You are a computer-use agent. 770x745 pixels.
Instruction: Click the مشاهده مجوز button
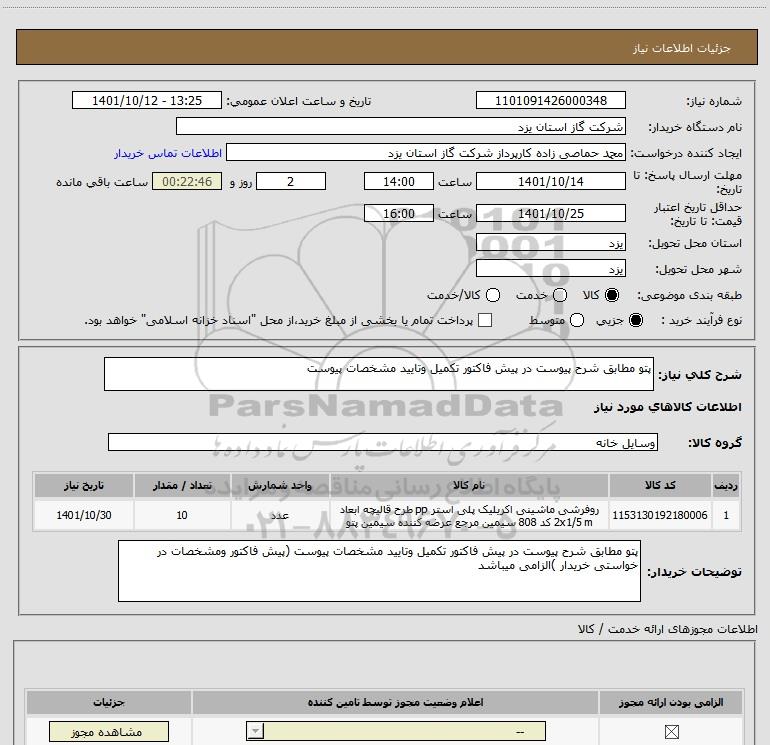pyautogui.click(x=109, y=732)
